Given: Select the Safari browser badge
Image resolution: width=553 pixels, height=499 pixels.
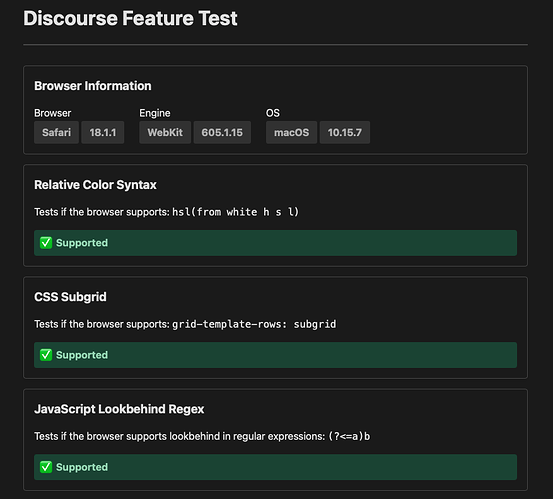Looking at the screenshot, I should (56, 132).
